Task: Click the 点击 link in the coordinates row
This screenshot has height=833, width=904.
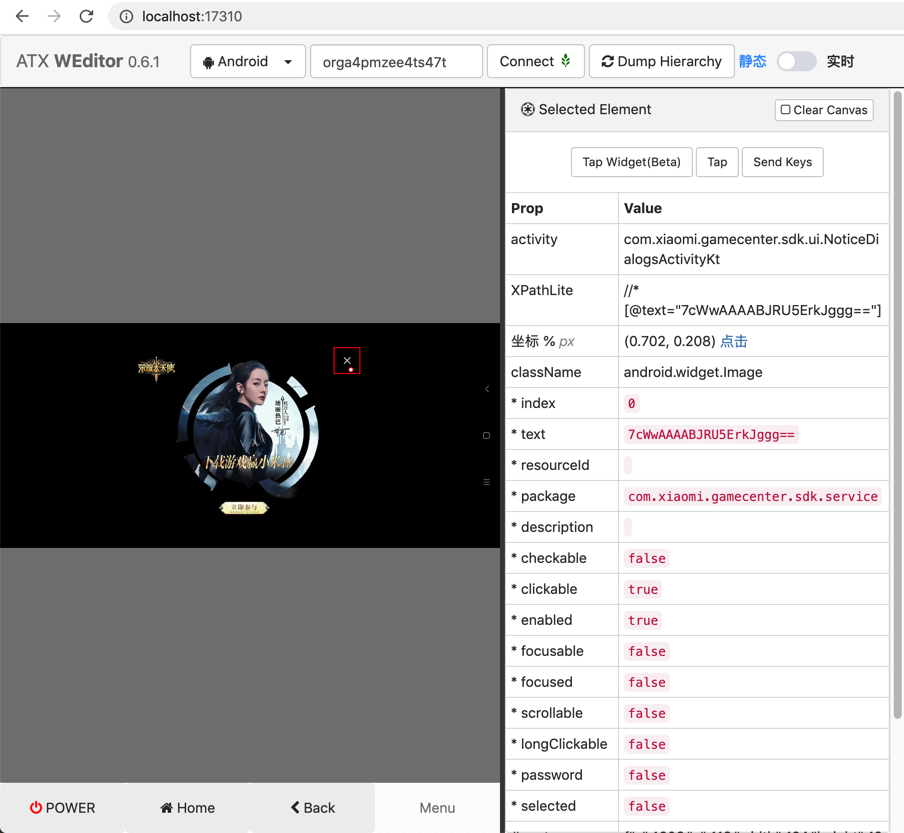Action: [x=734, y=341]
